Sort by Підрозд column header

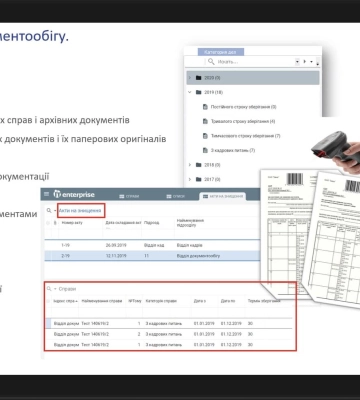(x=152, y=223)
